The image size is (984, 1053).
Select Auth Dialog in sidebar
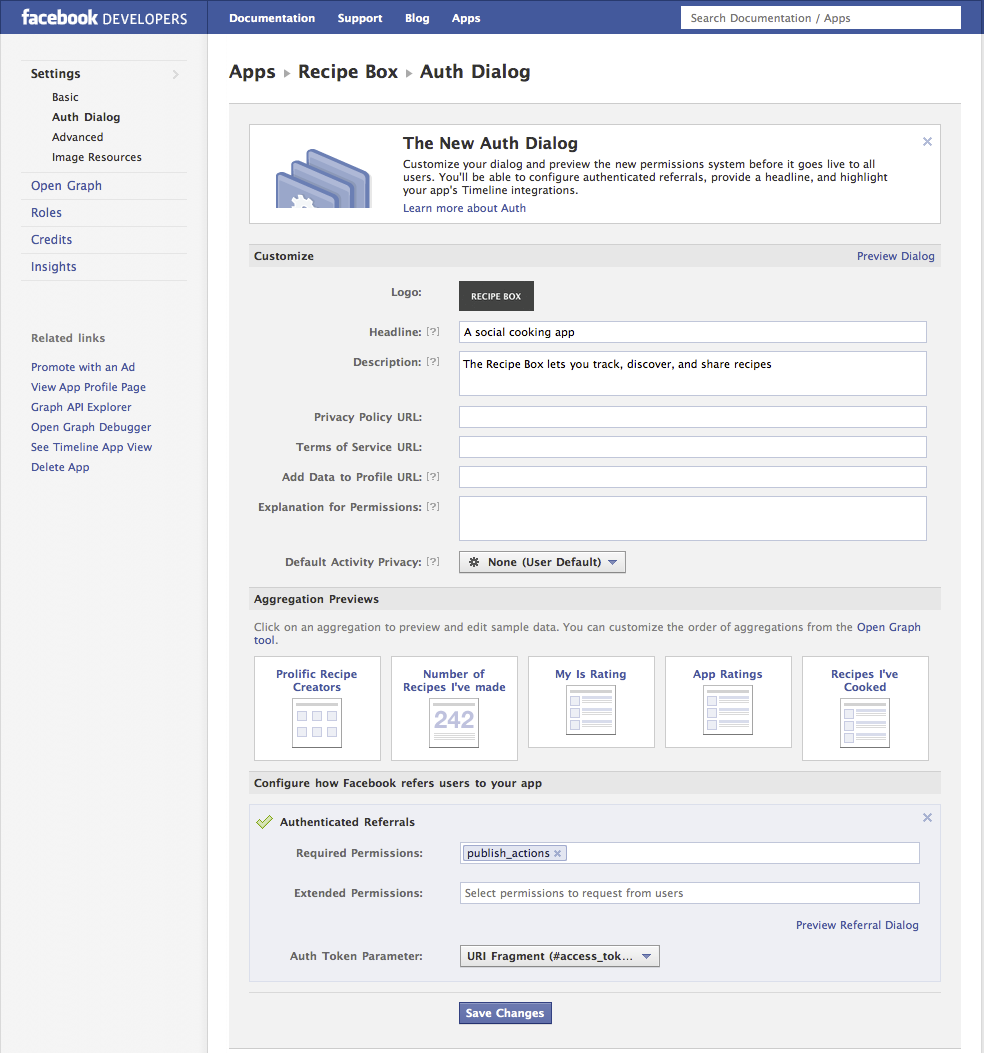pos(86,117)
